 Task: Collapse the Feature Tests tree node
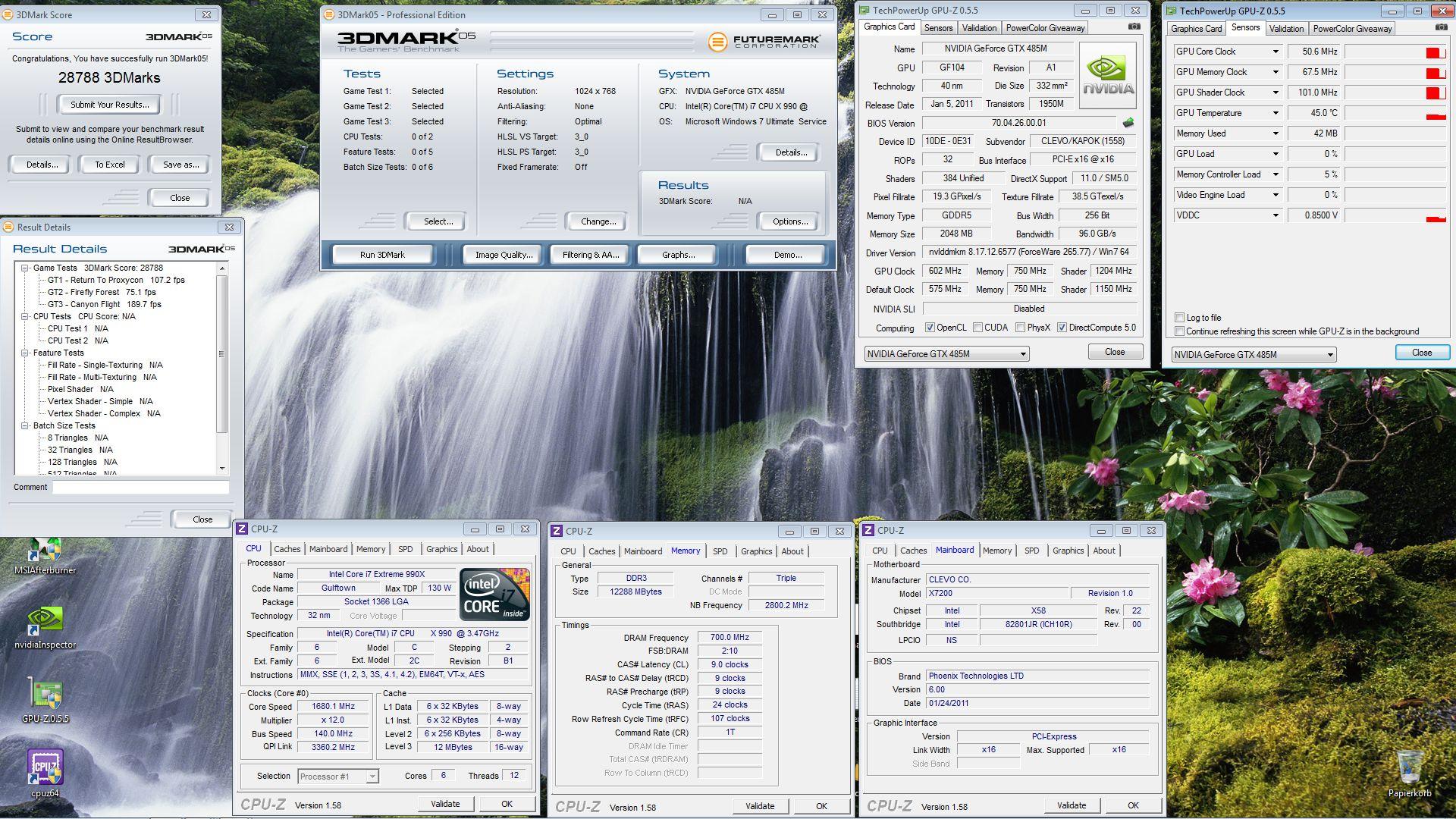[25, 353]
